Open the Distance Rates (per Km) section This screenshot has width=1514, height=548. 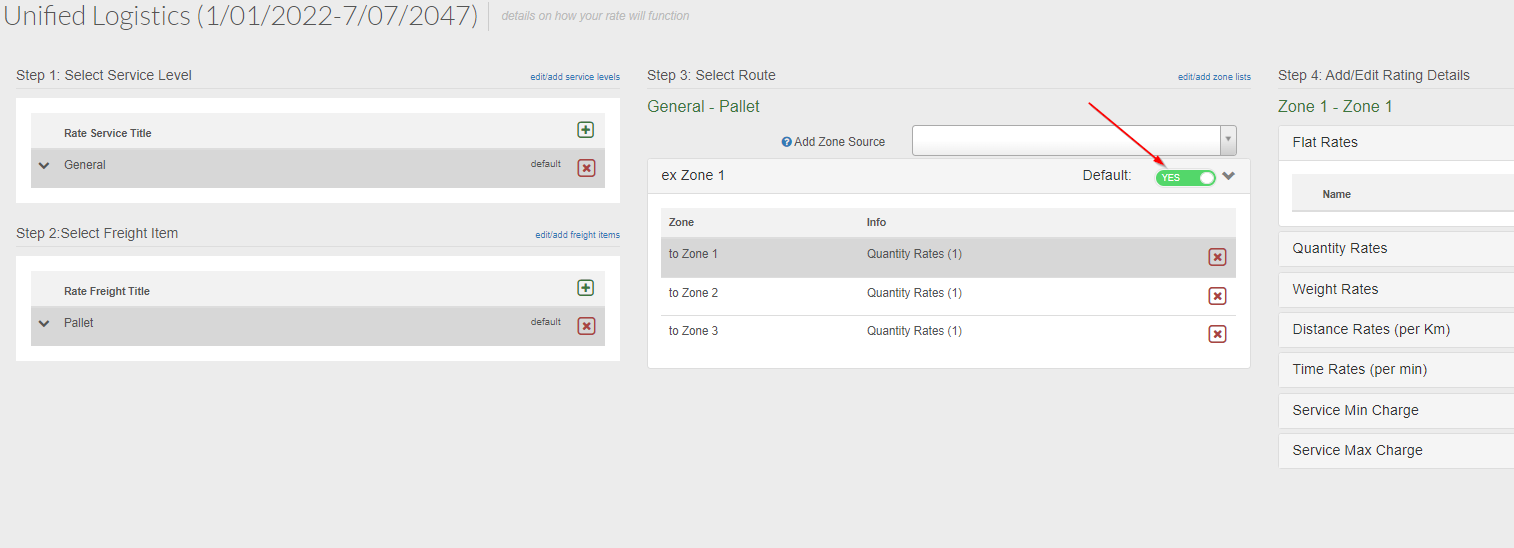click(1396, 329)
